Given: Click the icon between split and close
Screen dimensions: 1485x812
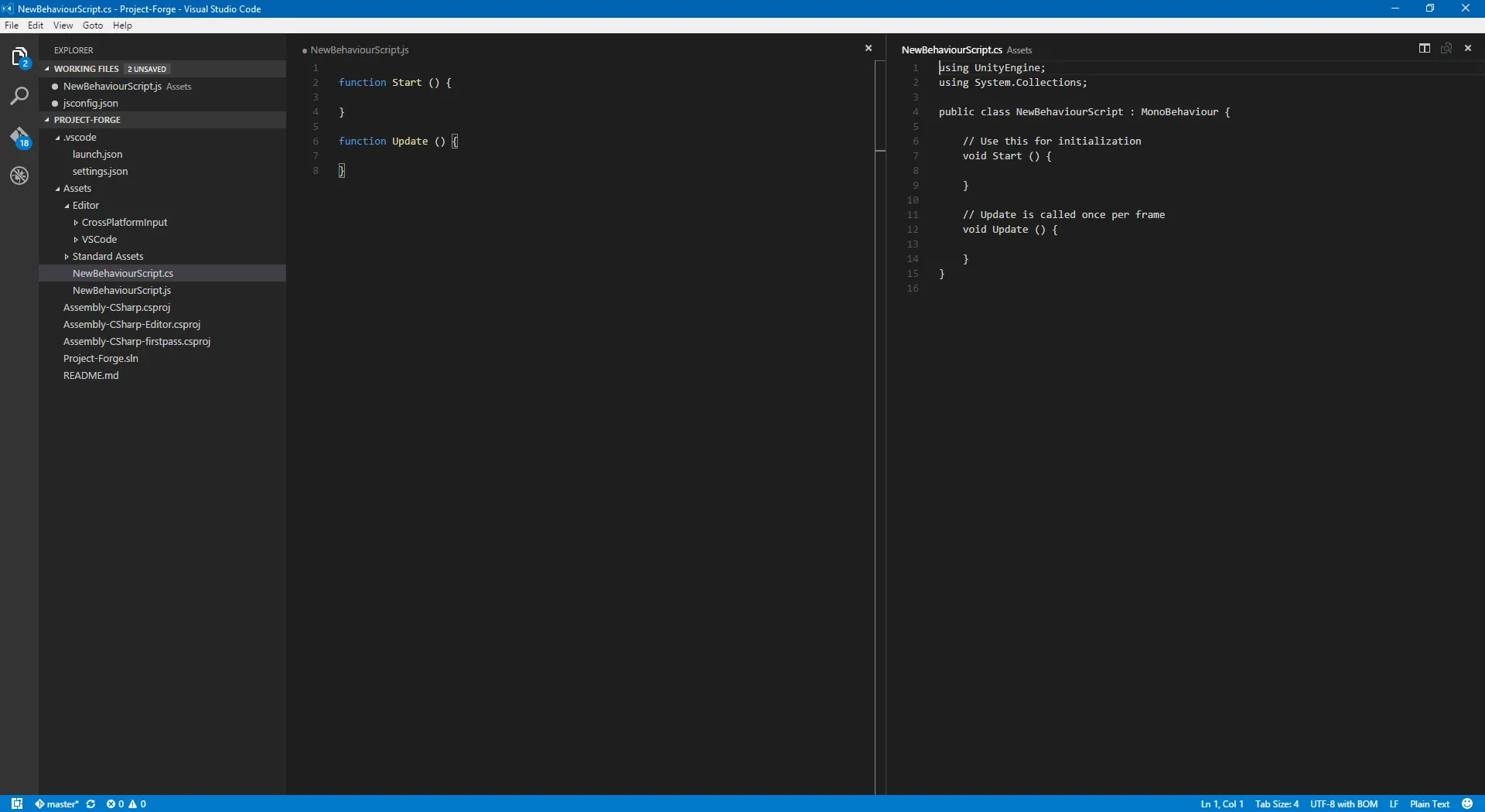Looking at the screenshot, I should click(1446, 48).
